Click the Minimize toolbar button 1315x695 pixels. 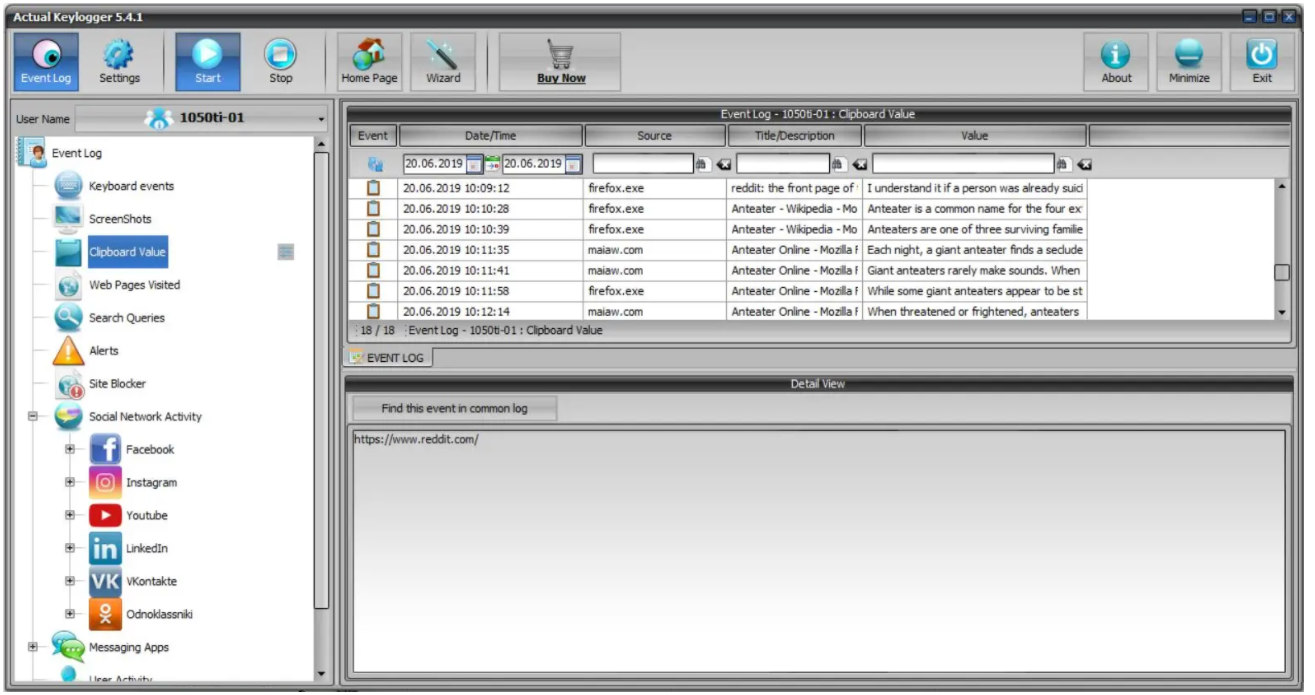pos(1189,62)
